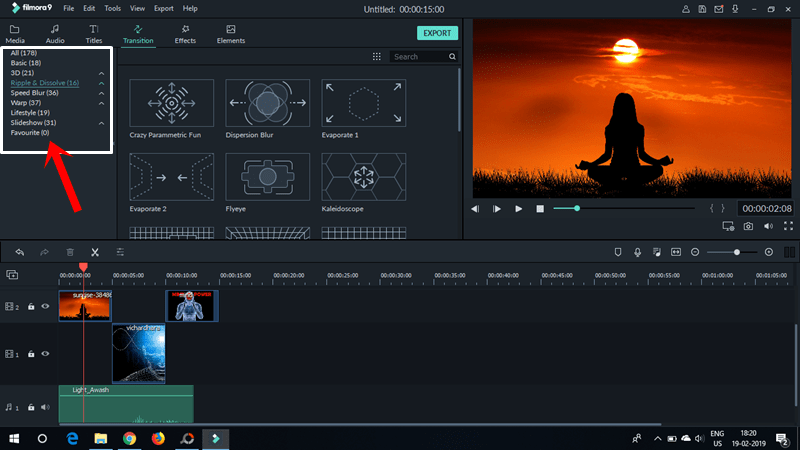Open the audio mixer icon
Image resolution: width=800 pixels, height=450 pixels.
click(657, 252)
